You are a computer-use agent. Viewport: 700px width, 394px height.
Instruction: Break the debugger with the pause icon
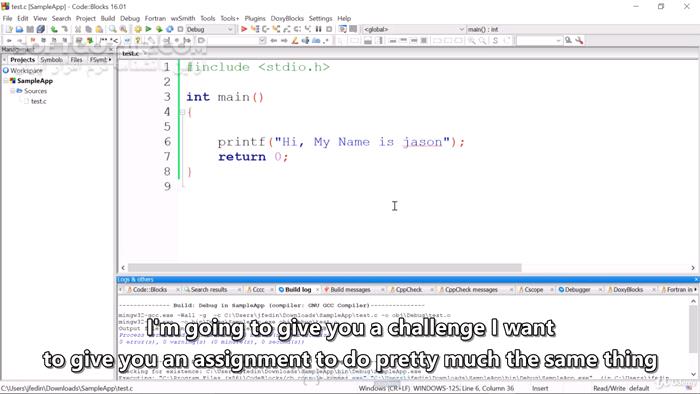pyautogui.click(x=318, y=29)
